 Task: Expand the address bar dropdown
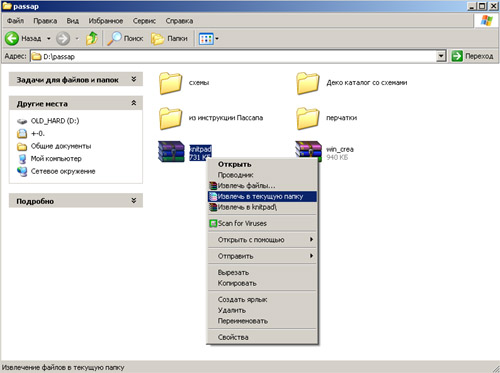pos(441,56)
